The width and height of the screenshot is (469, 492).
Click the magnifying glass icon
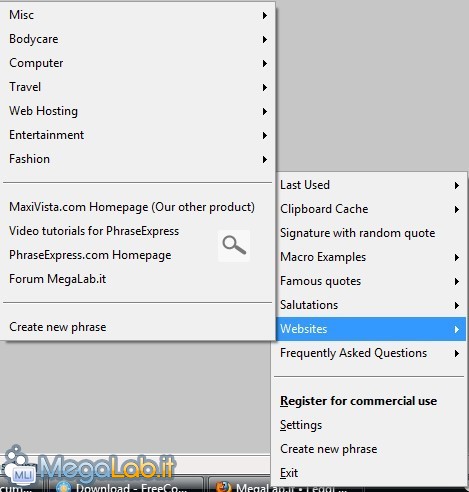point(234,245)
